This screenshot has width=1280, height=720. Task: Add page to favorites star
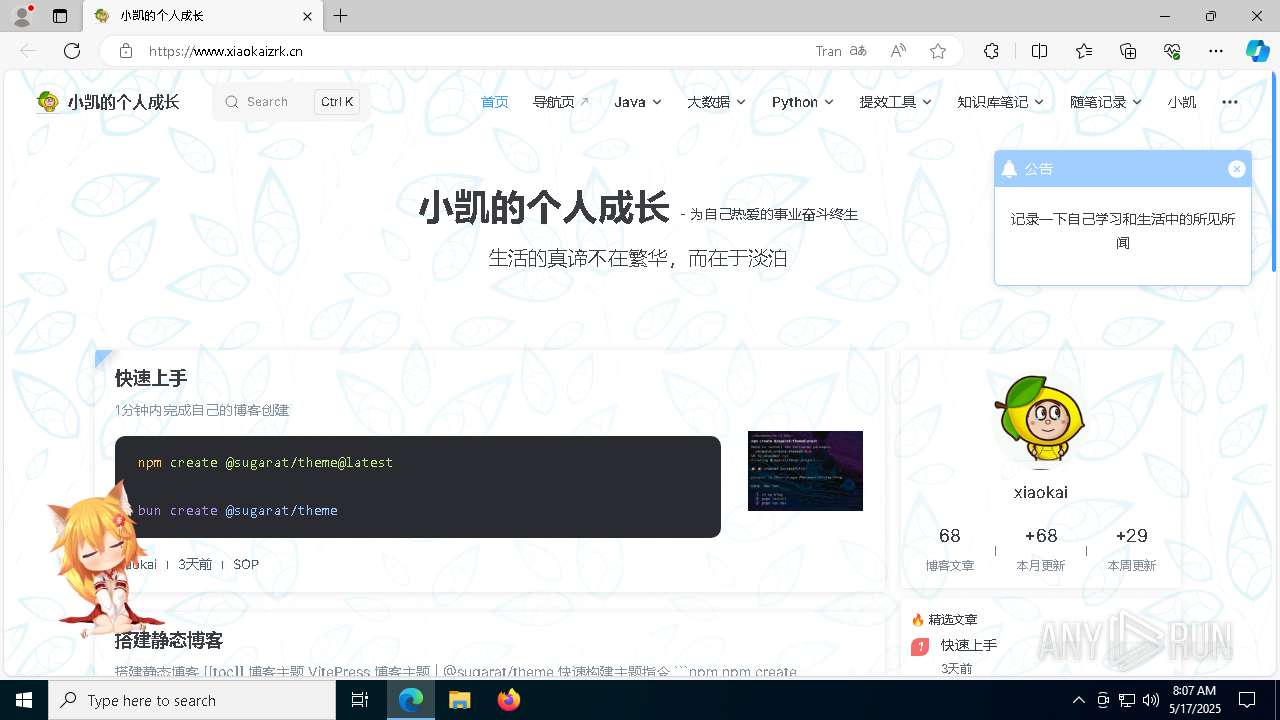[x=938, y=51]
